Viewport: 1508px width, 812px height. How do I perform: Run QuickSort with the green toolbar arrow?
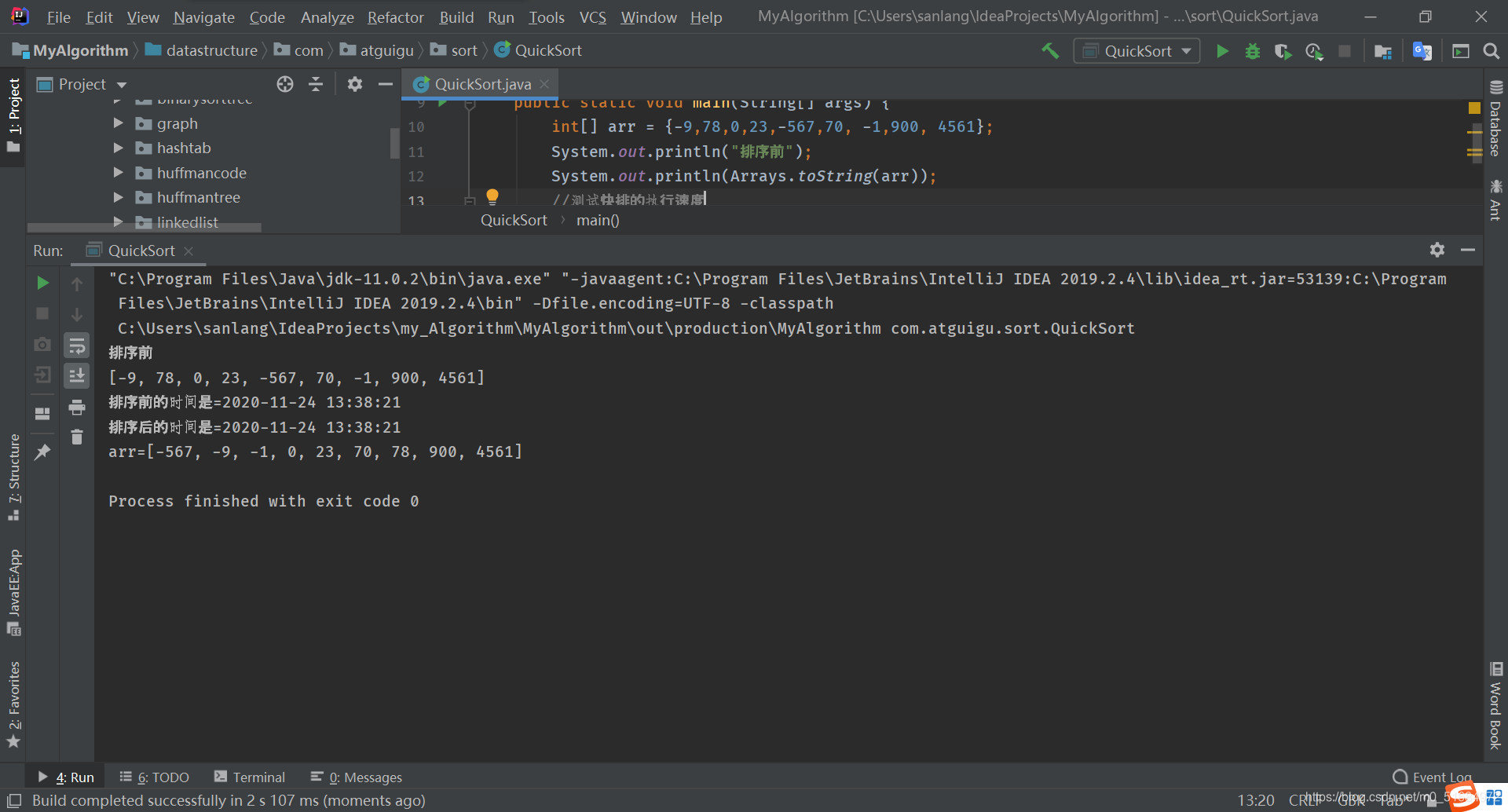[x=1222, y=51]
